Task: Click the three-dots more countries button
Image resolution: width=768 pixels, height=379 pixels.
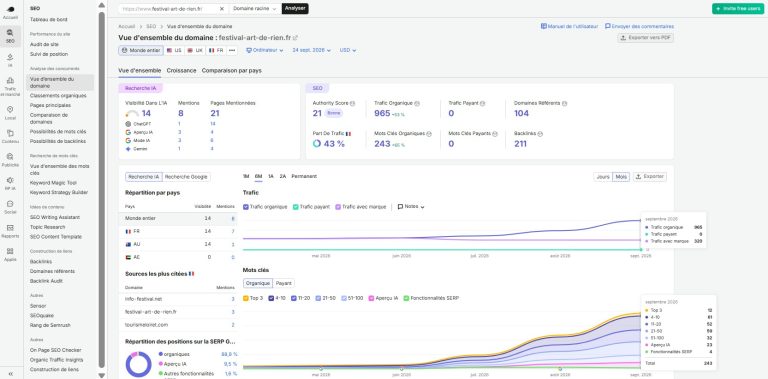Action: tap(232, 50)
